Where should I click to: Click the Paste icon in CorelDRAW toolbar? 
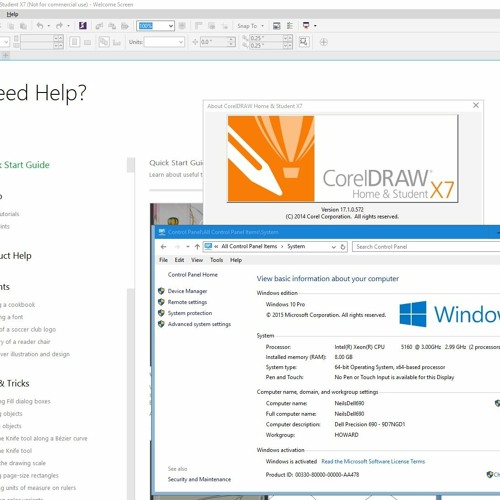tap(23, 26)
